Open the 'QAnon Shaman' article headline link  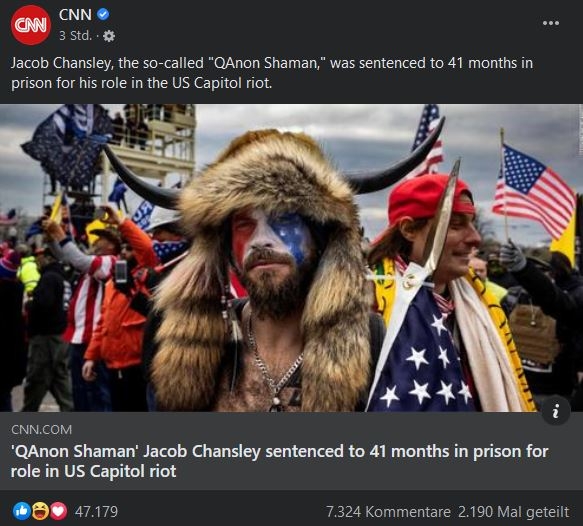(x=280, y=461)
